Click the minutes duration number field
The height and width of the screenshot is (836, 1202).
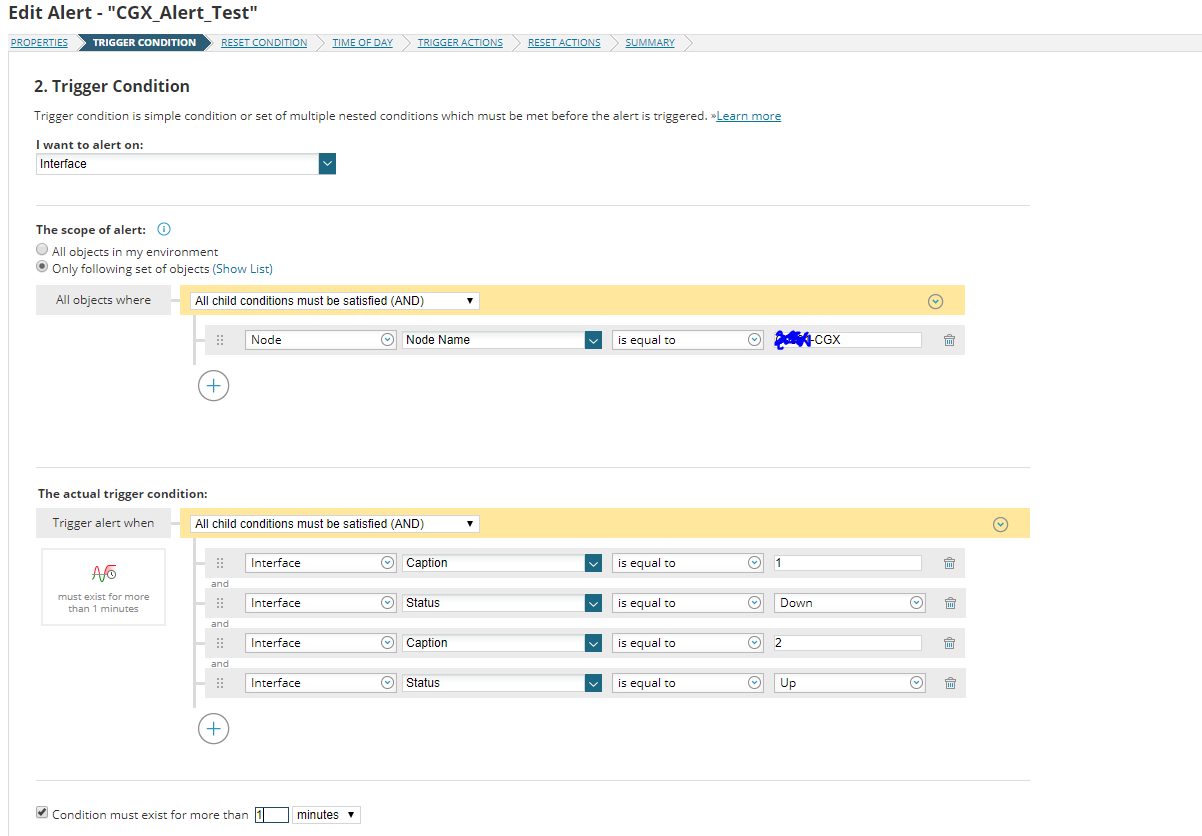tap(271, 815)
